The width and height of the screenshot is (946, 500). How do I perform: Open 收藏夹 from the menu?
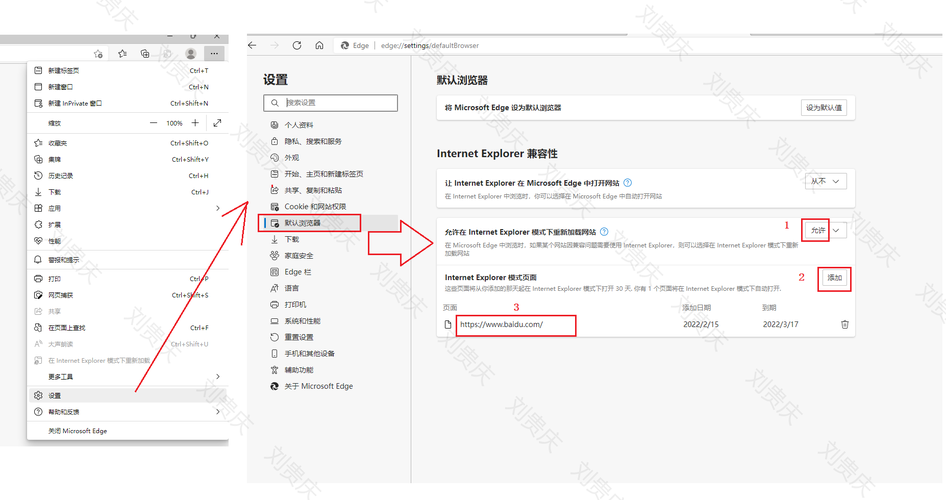pyautogui.click(x=127, y=143)
